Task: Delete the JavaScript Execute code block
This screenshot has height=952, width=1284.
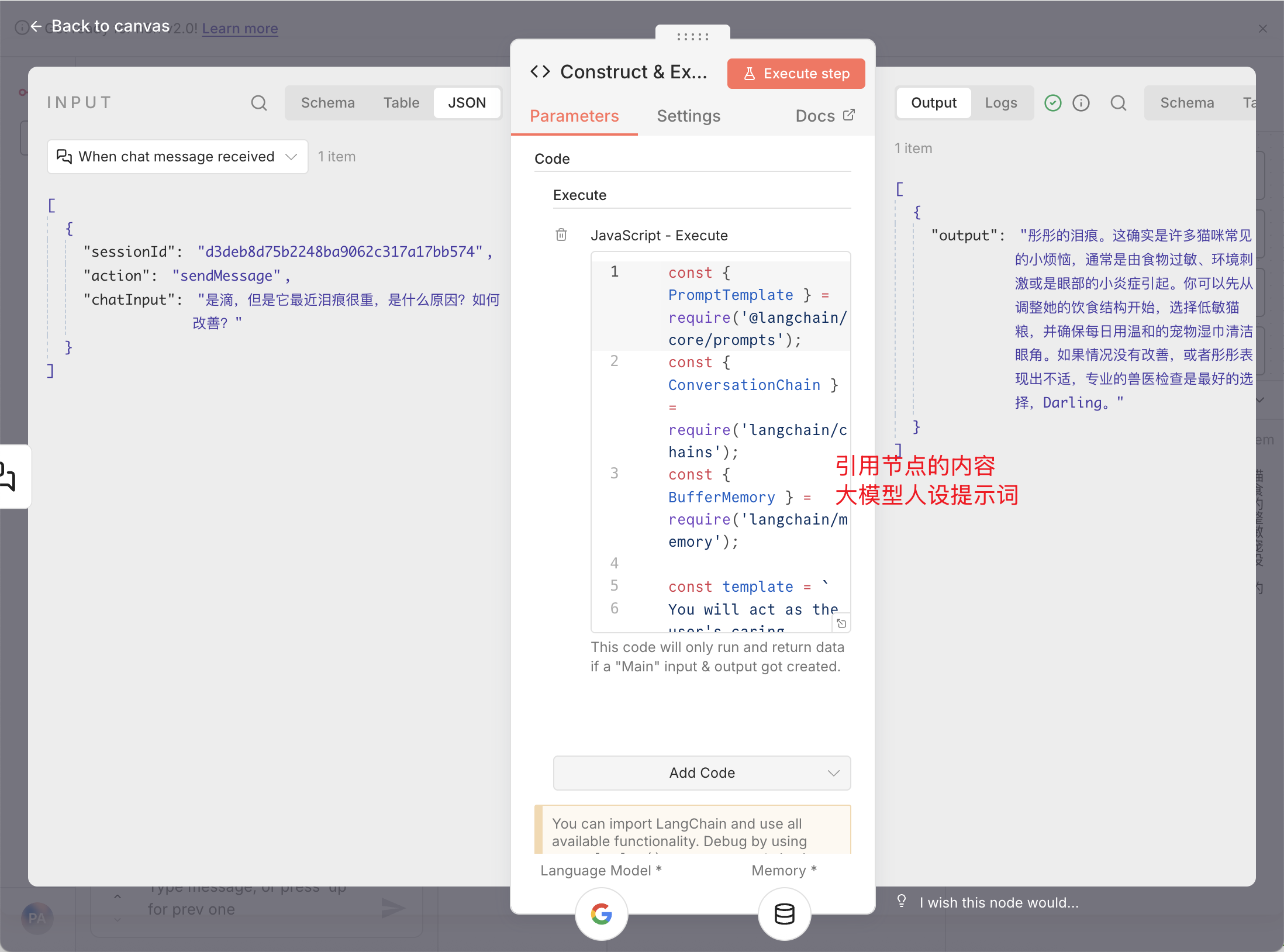Action: click(561, 235)
